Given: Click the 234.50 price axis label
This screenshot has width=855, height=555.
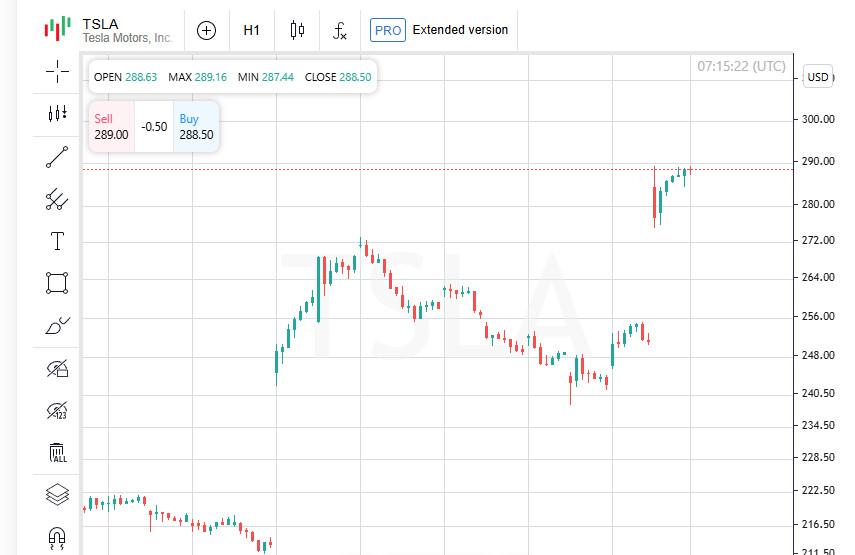Looking at the screenshot, I should 818,425.
